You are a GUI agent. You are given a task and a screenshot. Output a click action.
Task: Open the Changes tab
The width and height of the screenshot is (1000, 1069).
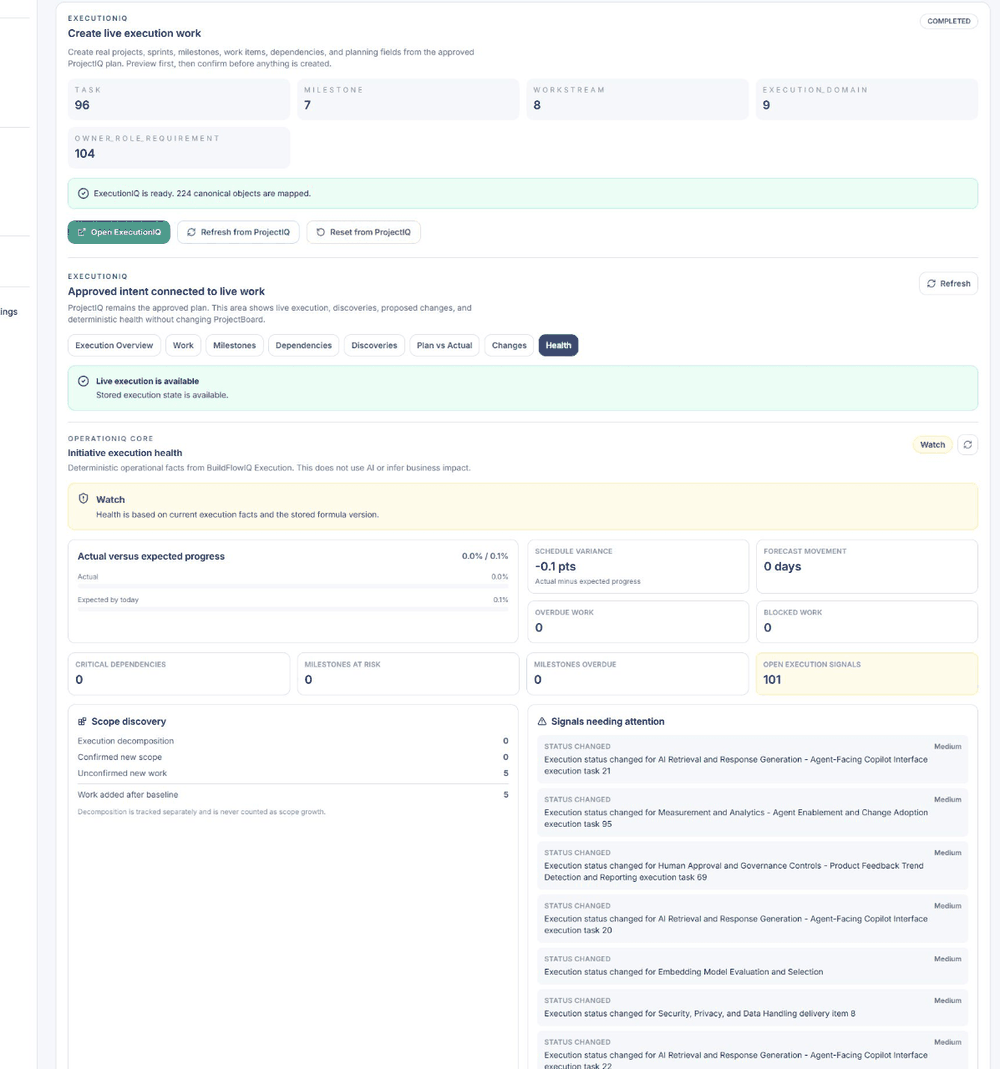click(509, 345)
